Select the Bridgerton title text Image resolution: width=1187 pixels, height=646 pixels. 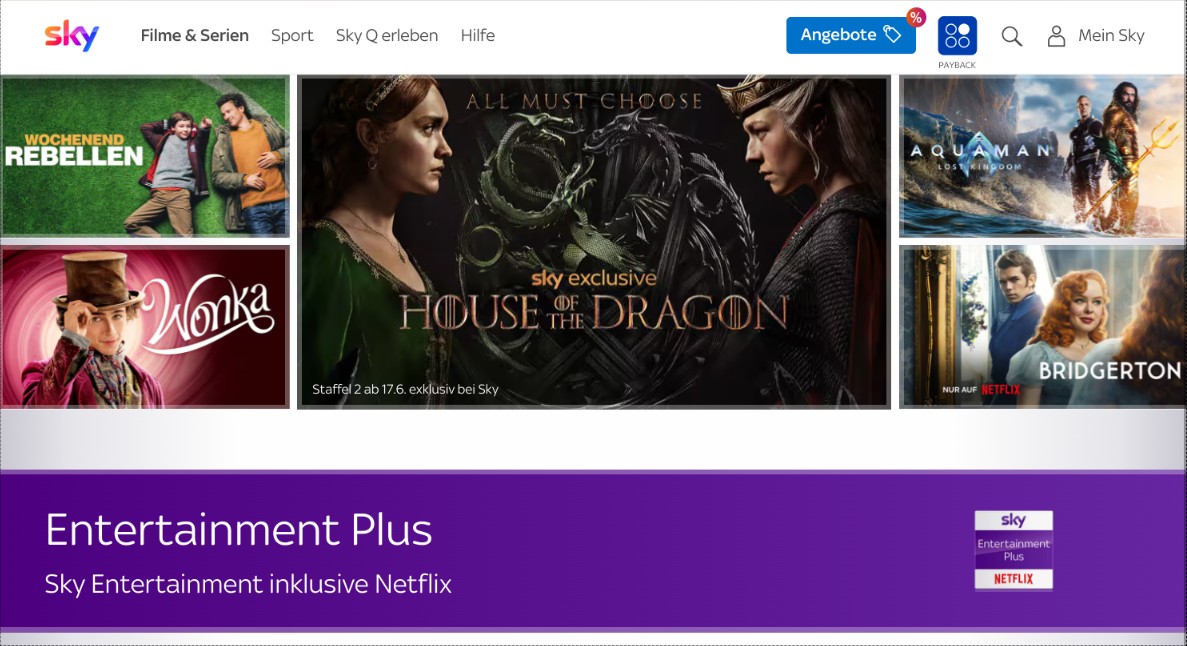[x=1109, y=371]
